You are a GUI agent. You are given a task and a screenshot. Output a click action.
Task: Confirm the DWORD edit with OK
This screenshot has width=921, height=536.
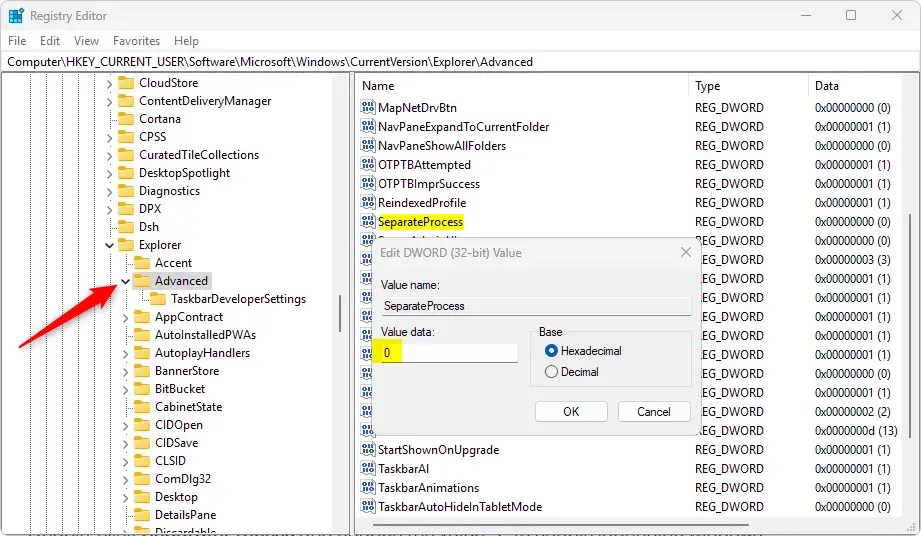tap(571, 412)
